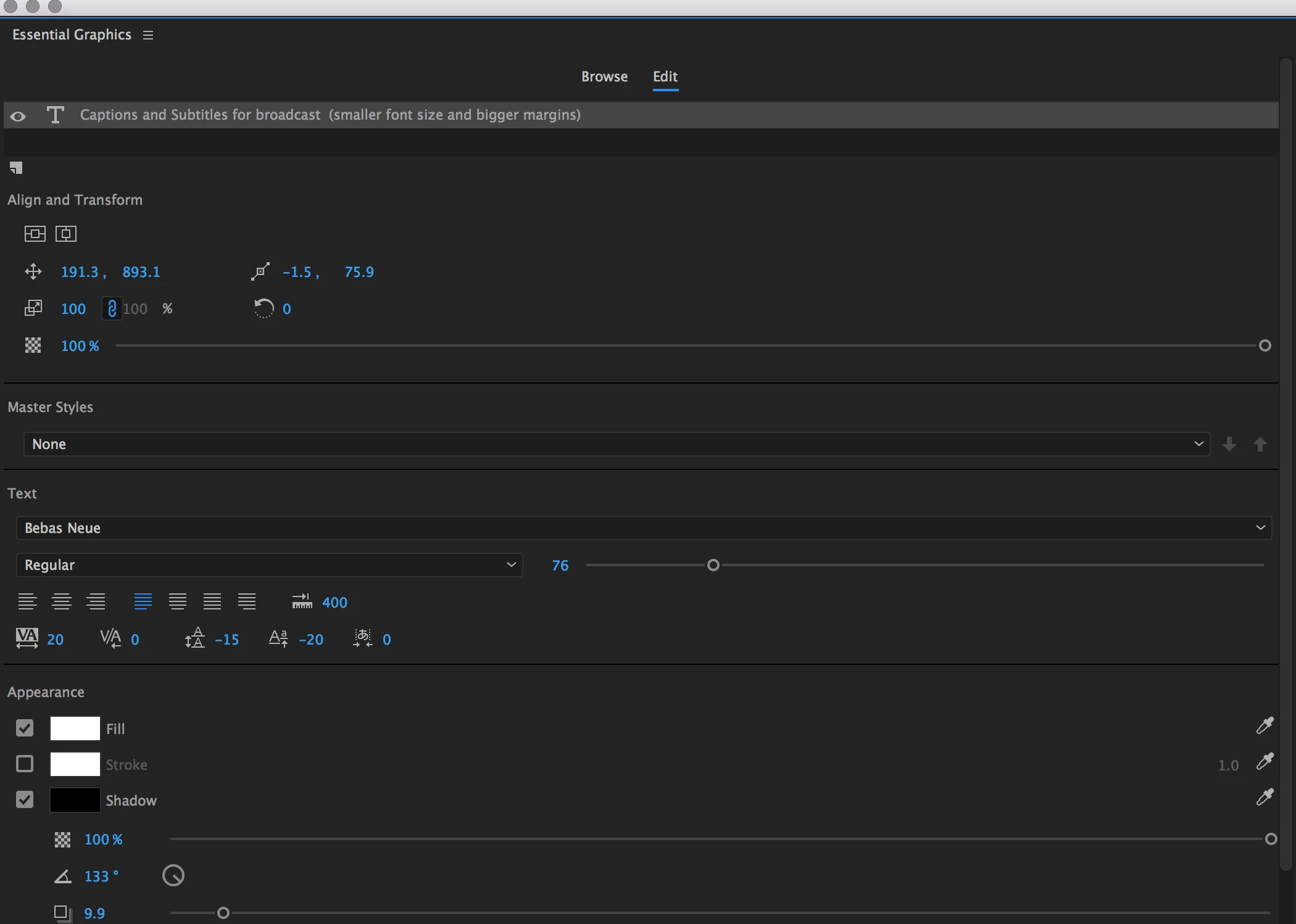
Task: Click the horizontal center align icon
Action: click(x=66, y=234)
